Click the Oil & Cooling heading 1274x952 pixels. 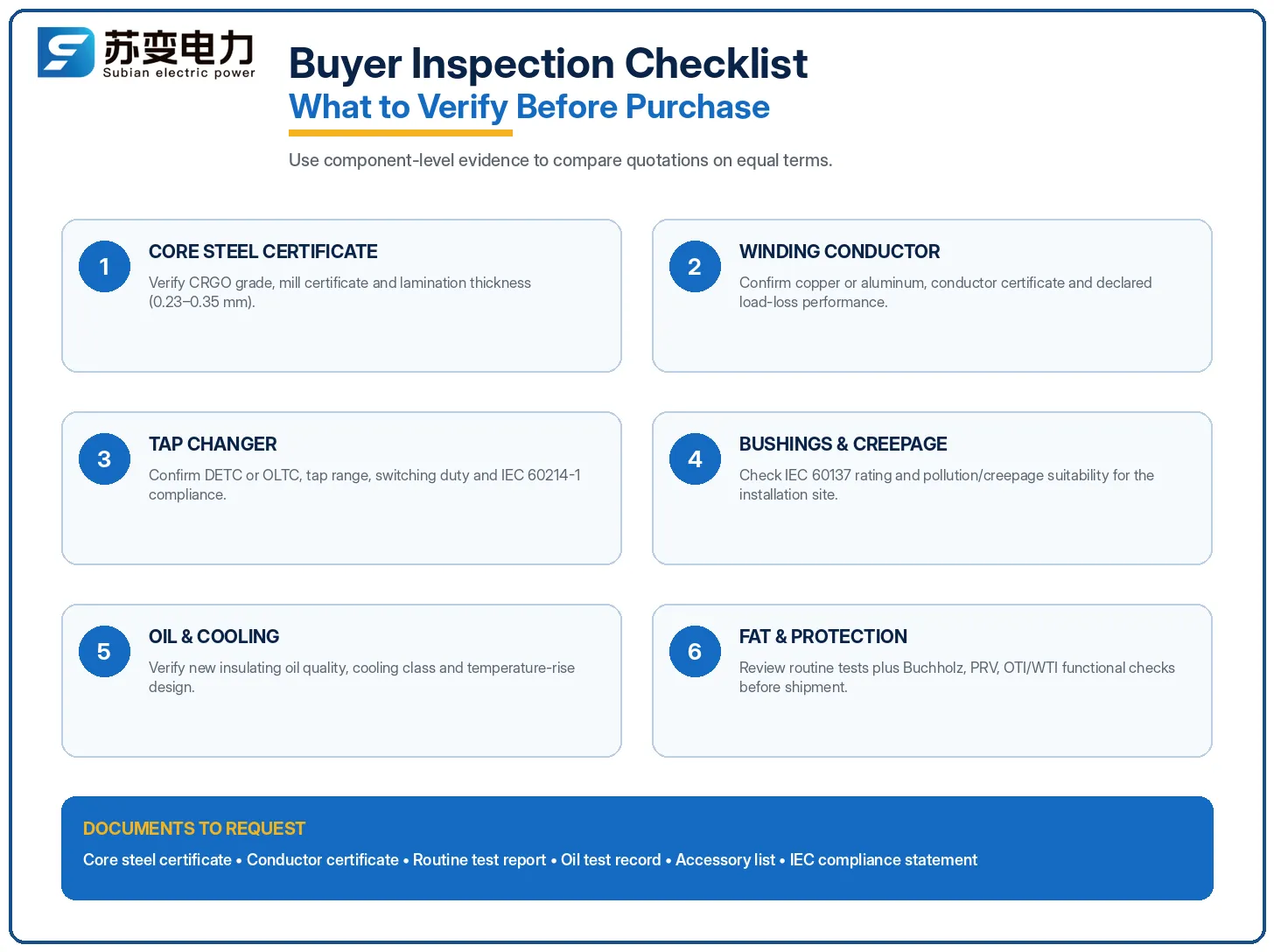click(x=213, y=637)
